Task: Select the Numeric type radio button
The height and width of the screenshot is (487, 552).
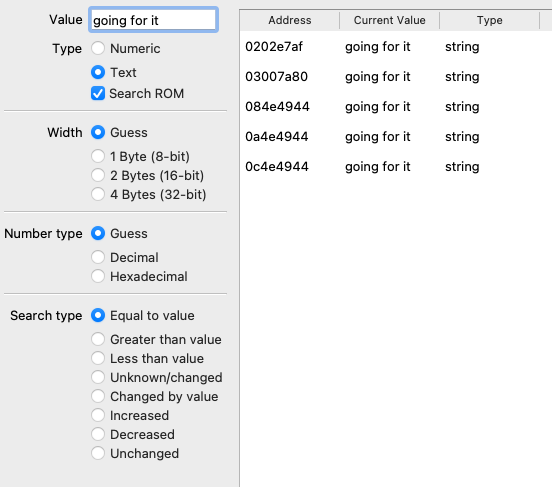Action: coord(98,48)
